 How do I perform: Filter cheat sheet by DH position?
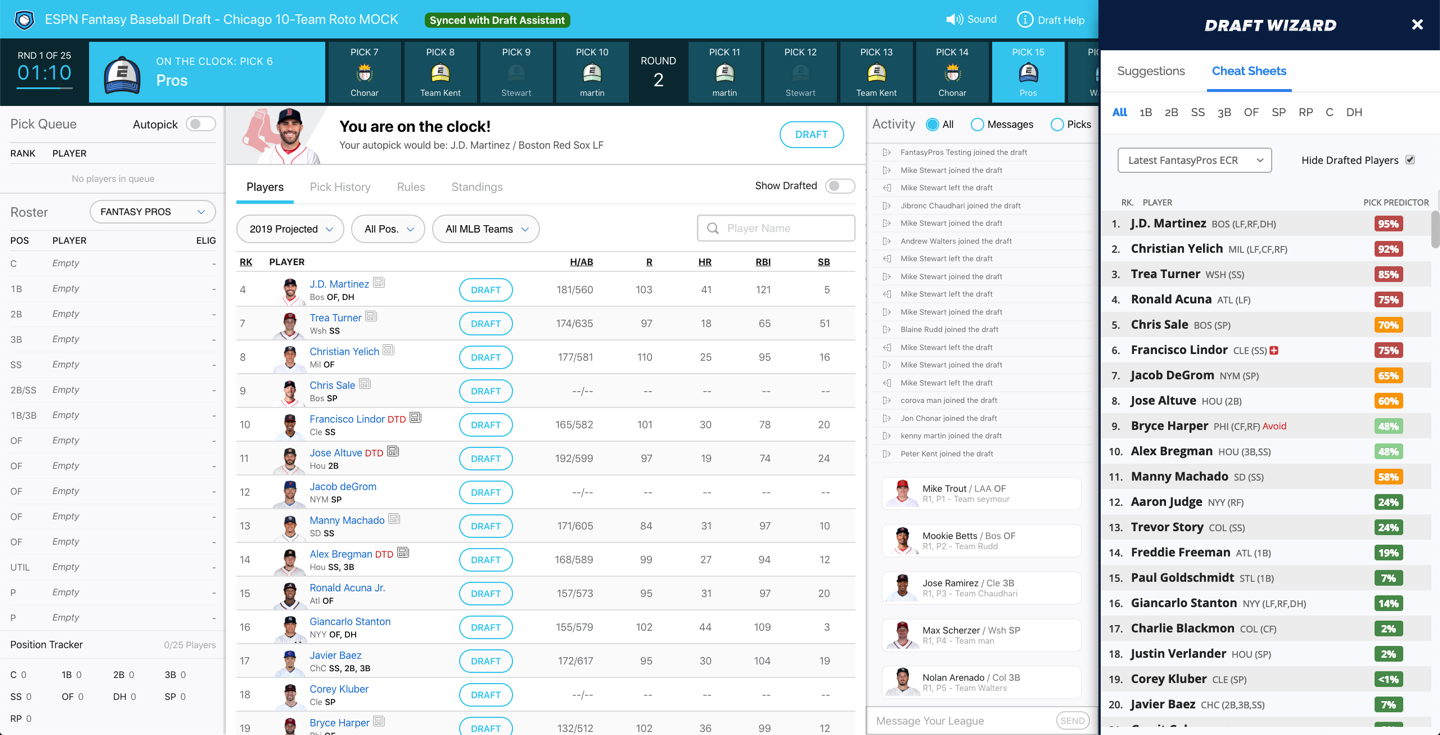tap(1354, 112)
